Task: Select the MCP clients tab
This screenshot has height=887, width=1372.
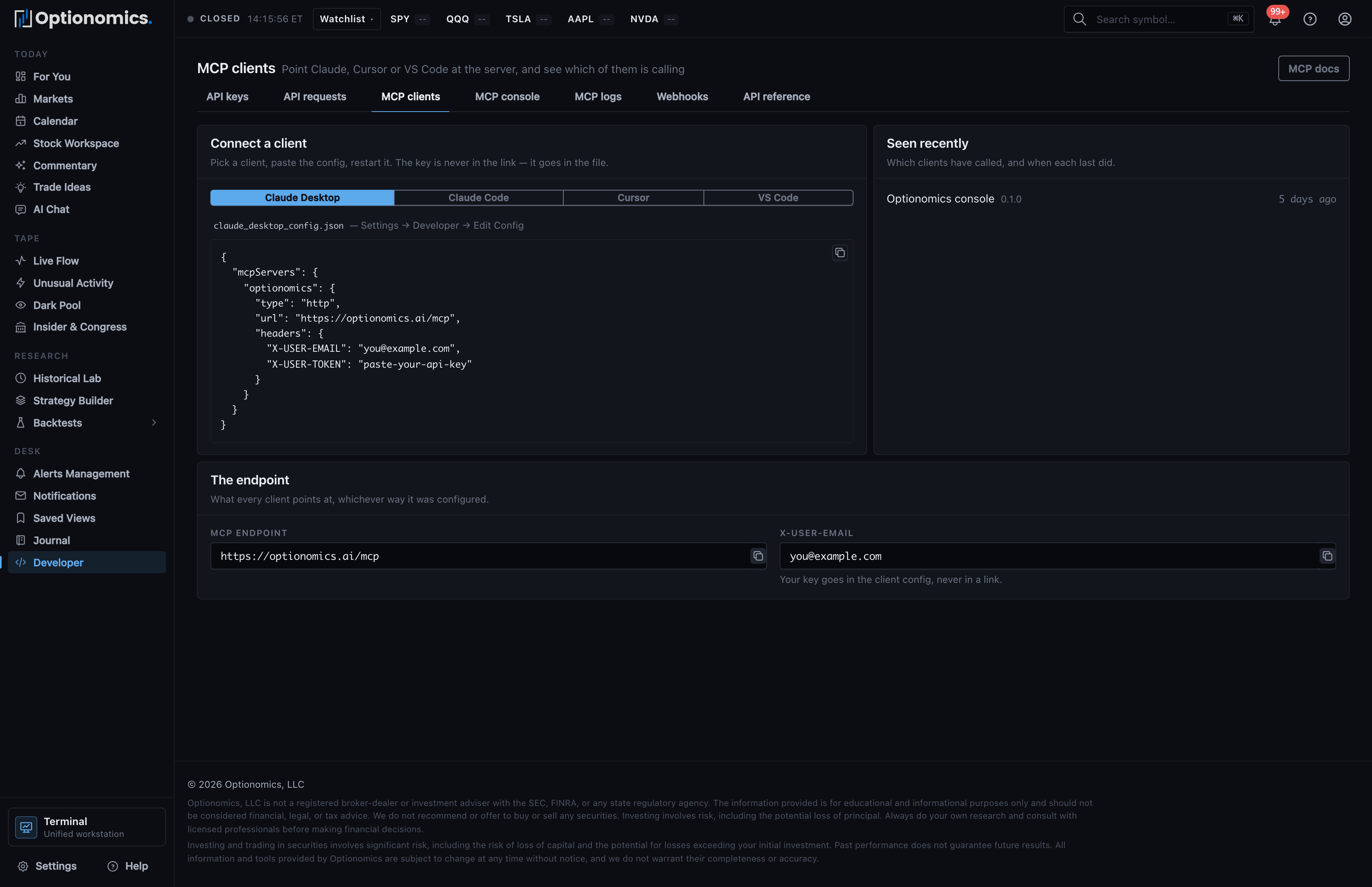Action: point(410,97)
